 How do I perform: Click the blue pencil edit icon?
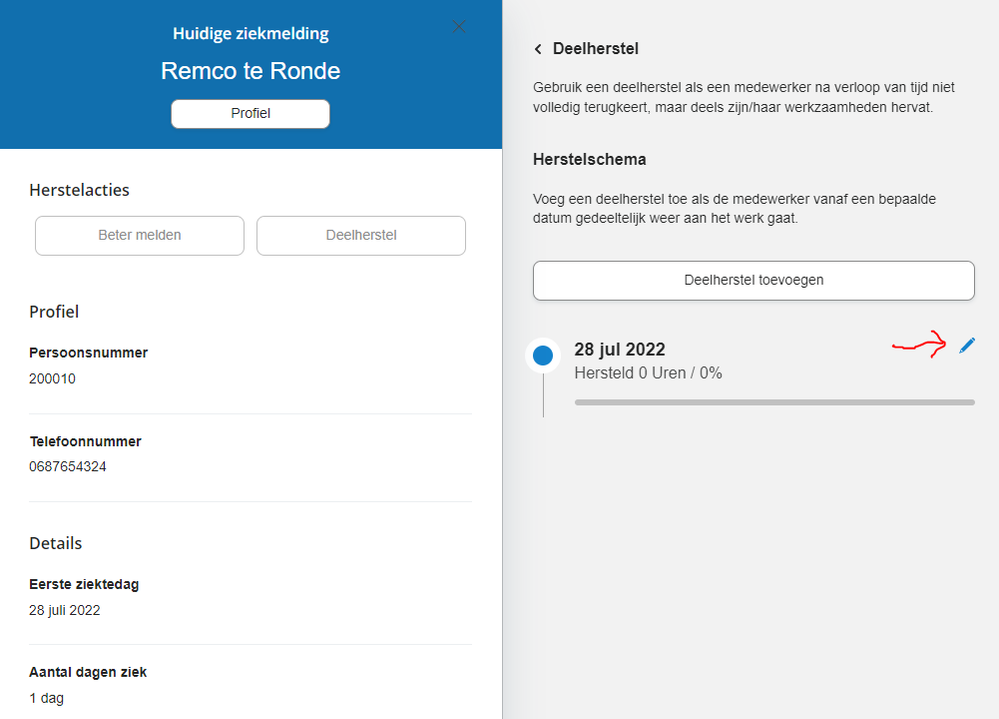pyautogui.click(x=966, y=345)
